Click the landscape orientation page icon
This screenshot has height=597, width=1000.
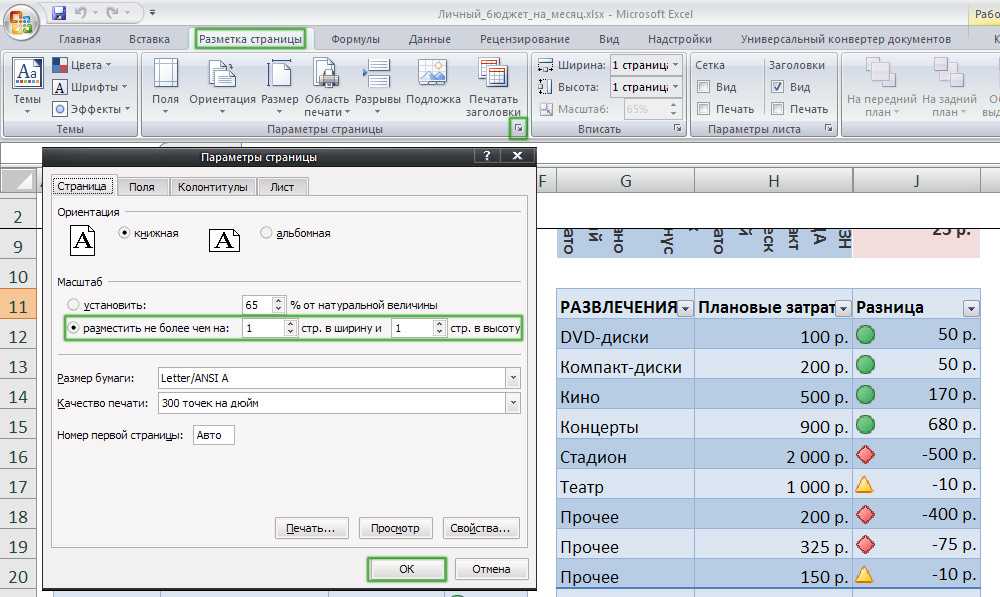[224, 240]
